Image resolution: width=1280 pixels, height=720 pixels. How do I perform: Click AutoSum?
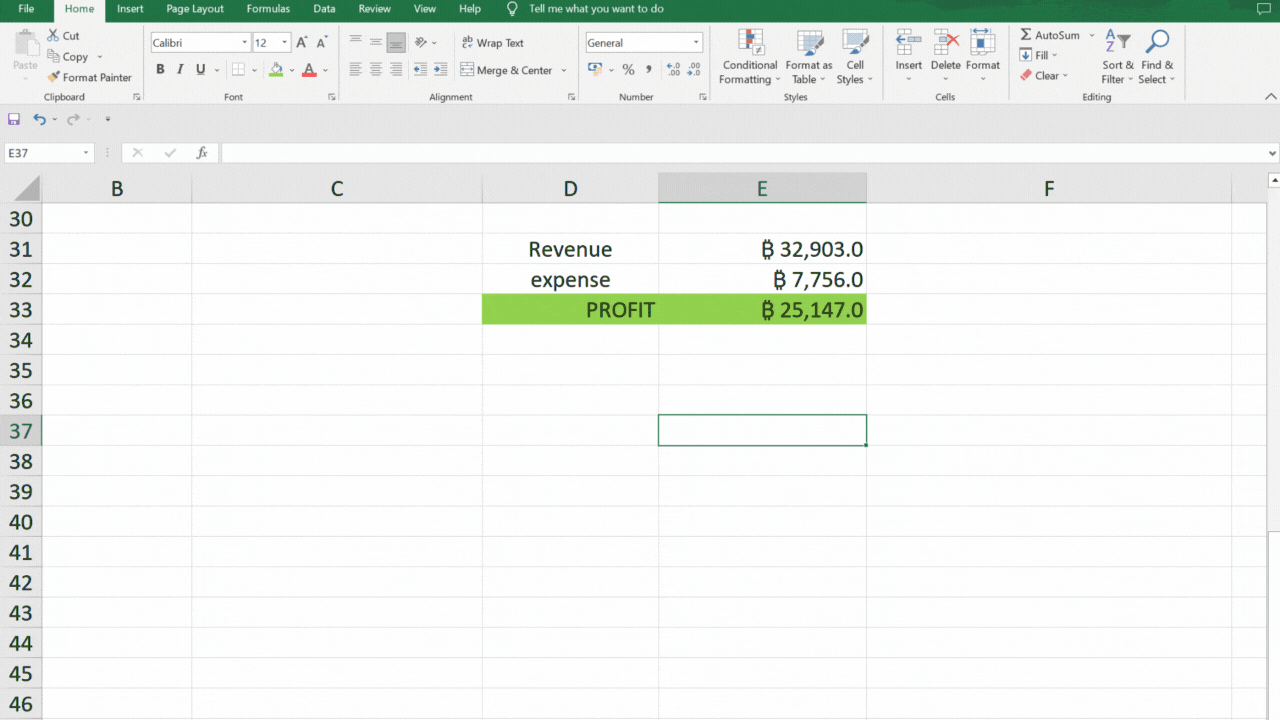coord(1049,35)
